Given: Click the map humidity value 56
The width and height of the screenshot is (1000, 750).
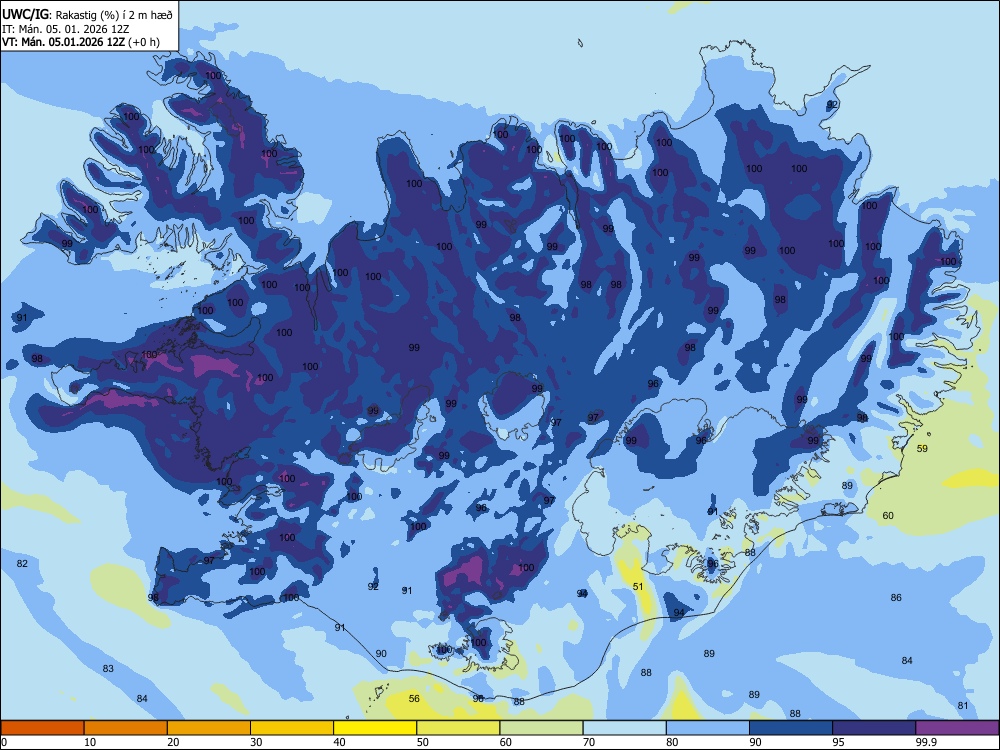Looking at the screenshot, I should 414,698.
